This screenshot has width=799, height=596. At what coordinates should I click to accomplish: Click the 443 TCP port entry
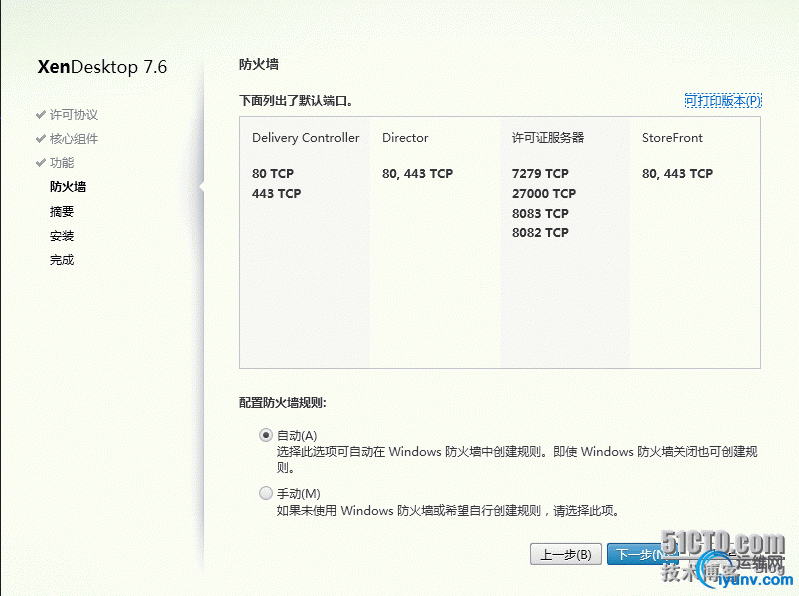(276, 194)
